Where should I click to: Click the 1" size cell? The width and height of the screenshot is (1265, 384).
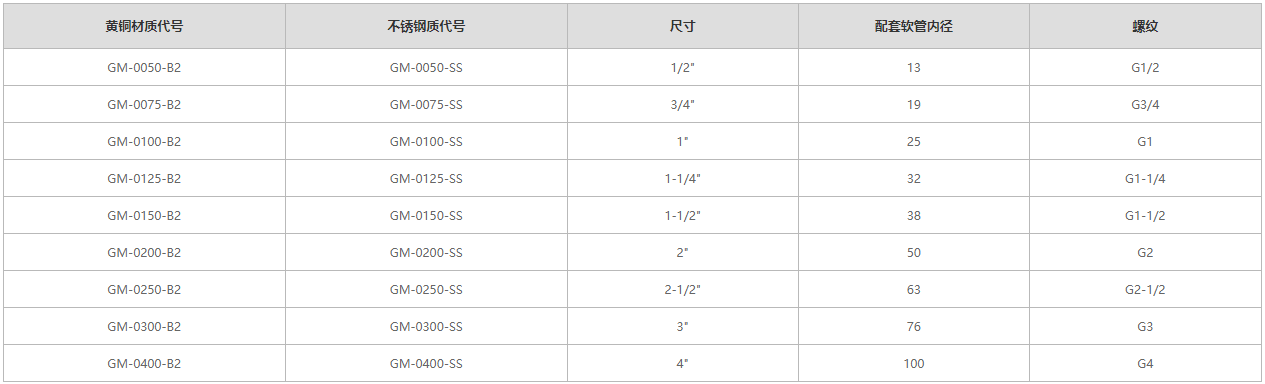pyautogui.click(x=683, y=142)
